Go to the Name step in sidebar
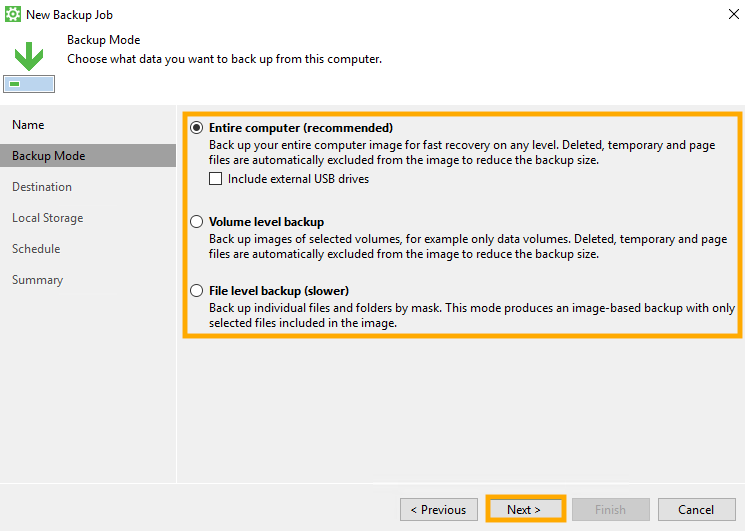Screen dimensions: 745x531 28,125
